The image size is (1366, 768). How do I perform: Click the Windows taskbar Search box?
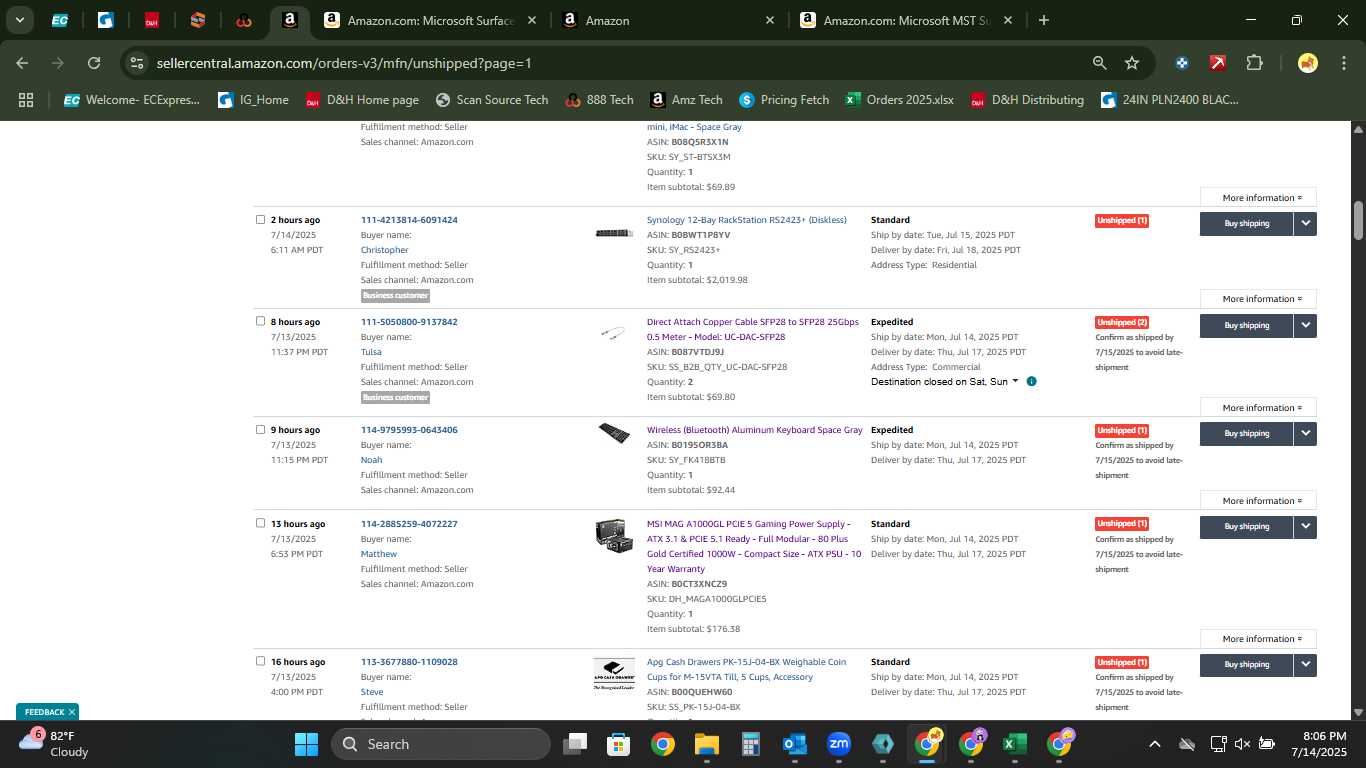point(440,744)
